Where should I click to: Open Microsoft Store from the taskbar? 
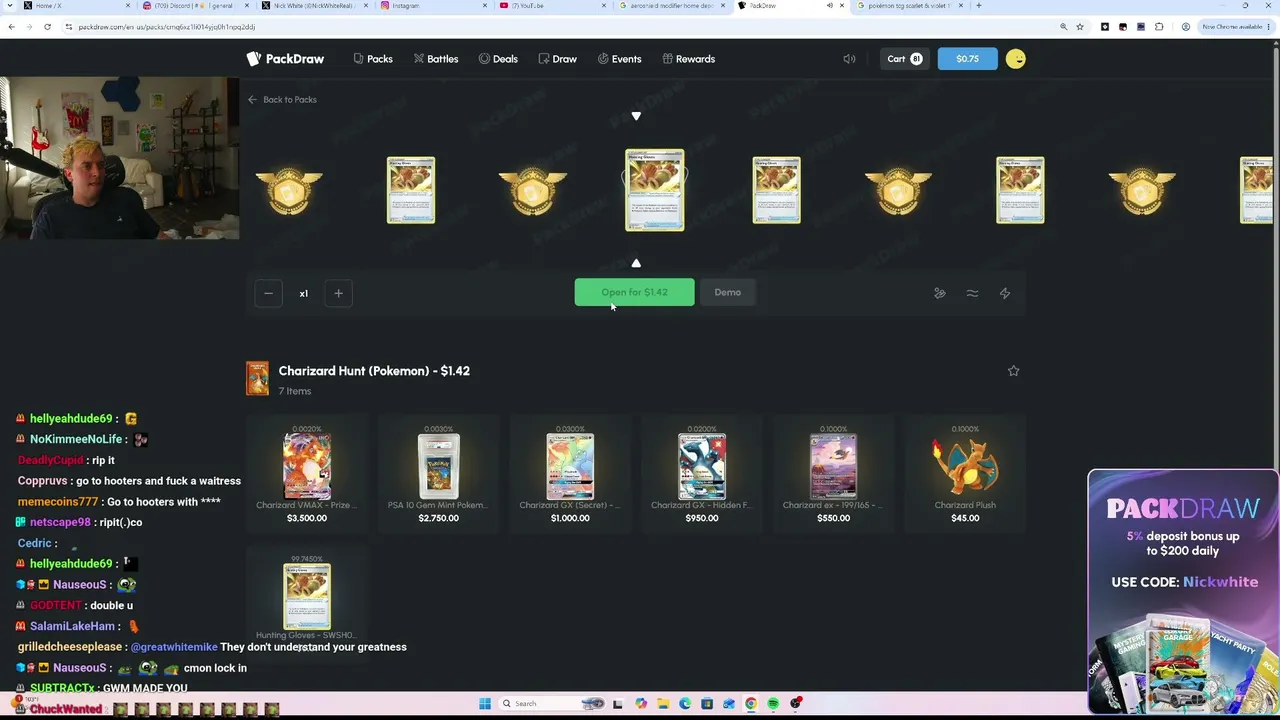707,704
